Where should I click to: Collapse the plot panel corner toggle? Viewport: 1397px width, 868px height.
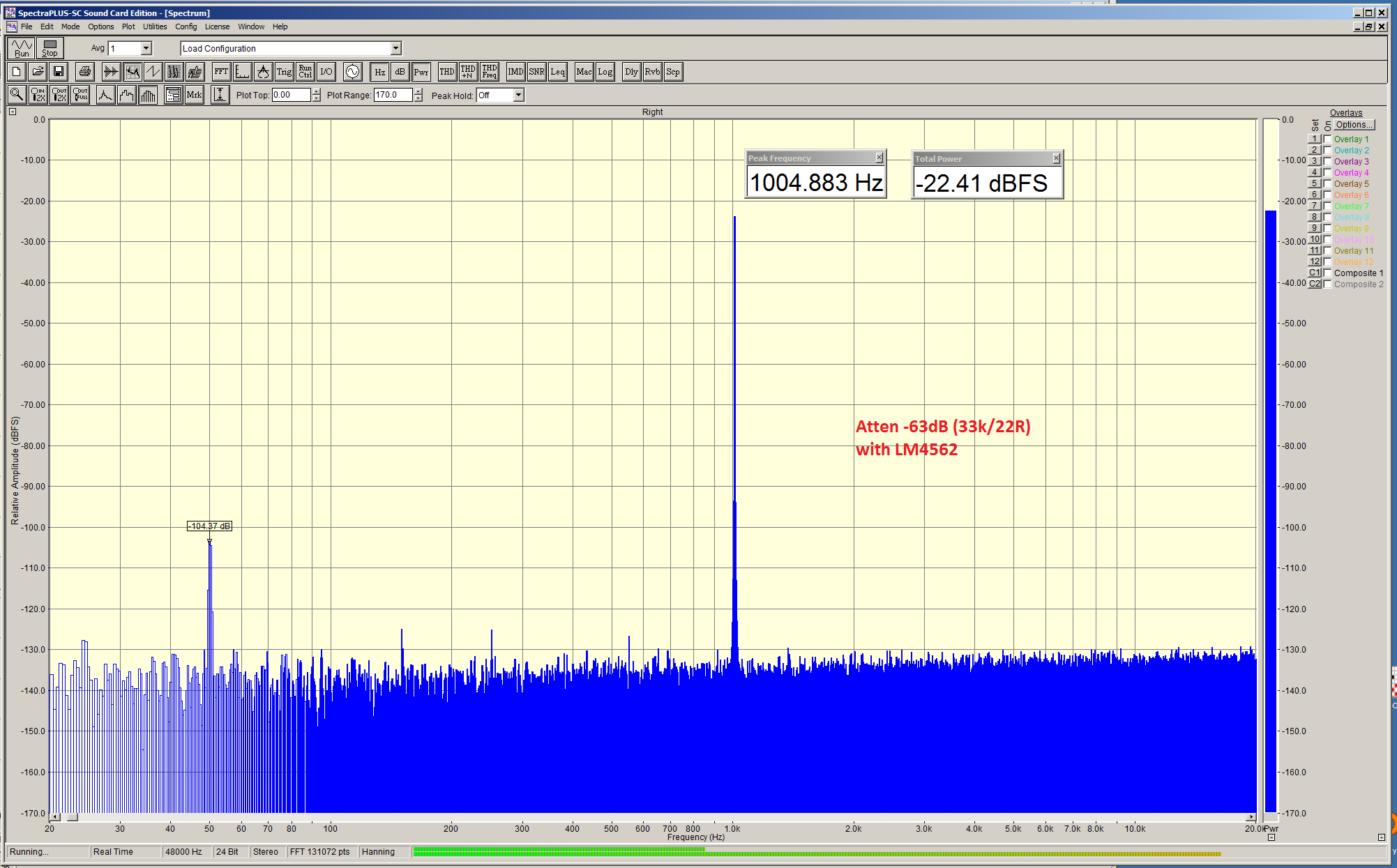point(13,112)
